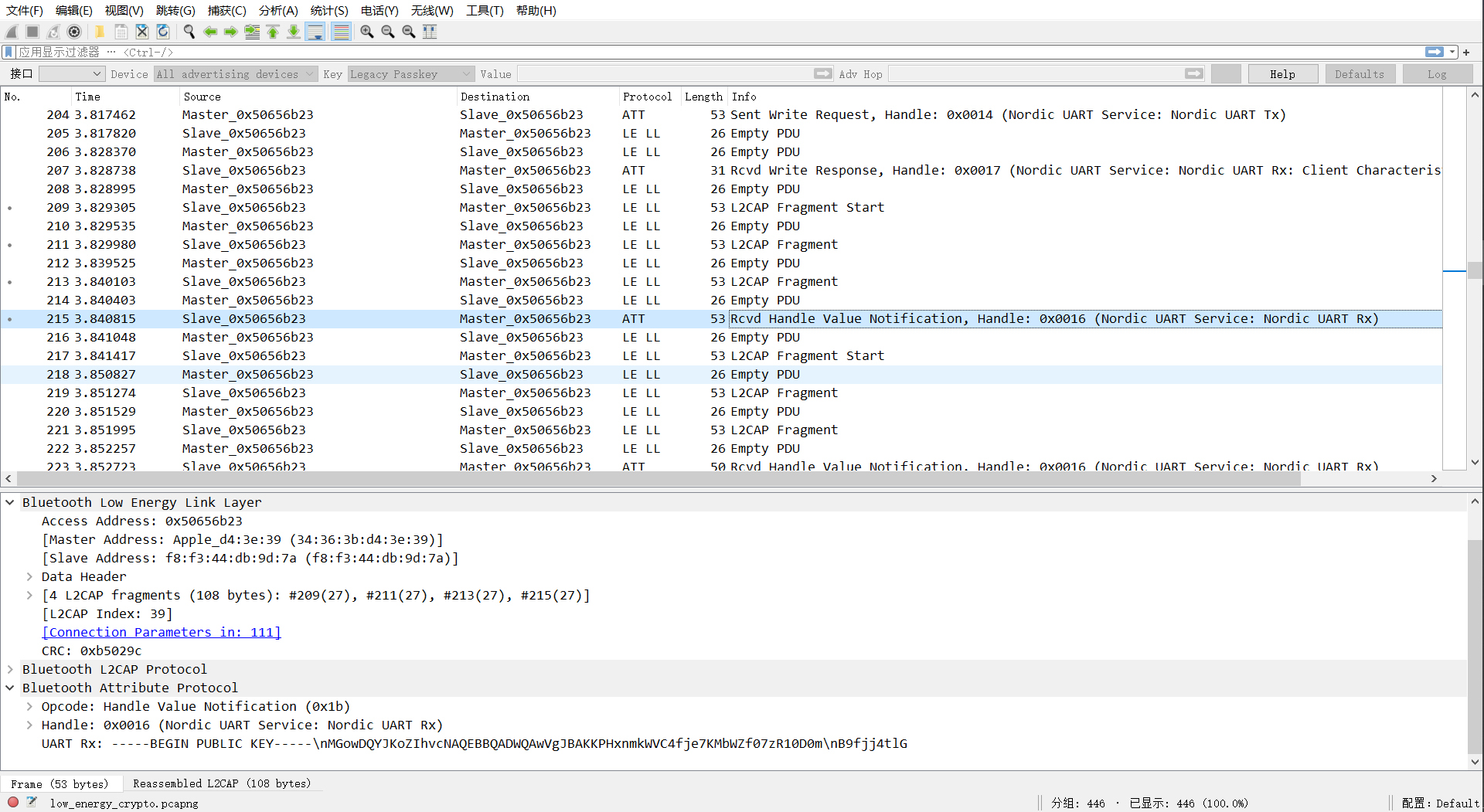Open display filter bookmarks

9,52
